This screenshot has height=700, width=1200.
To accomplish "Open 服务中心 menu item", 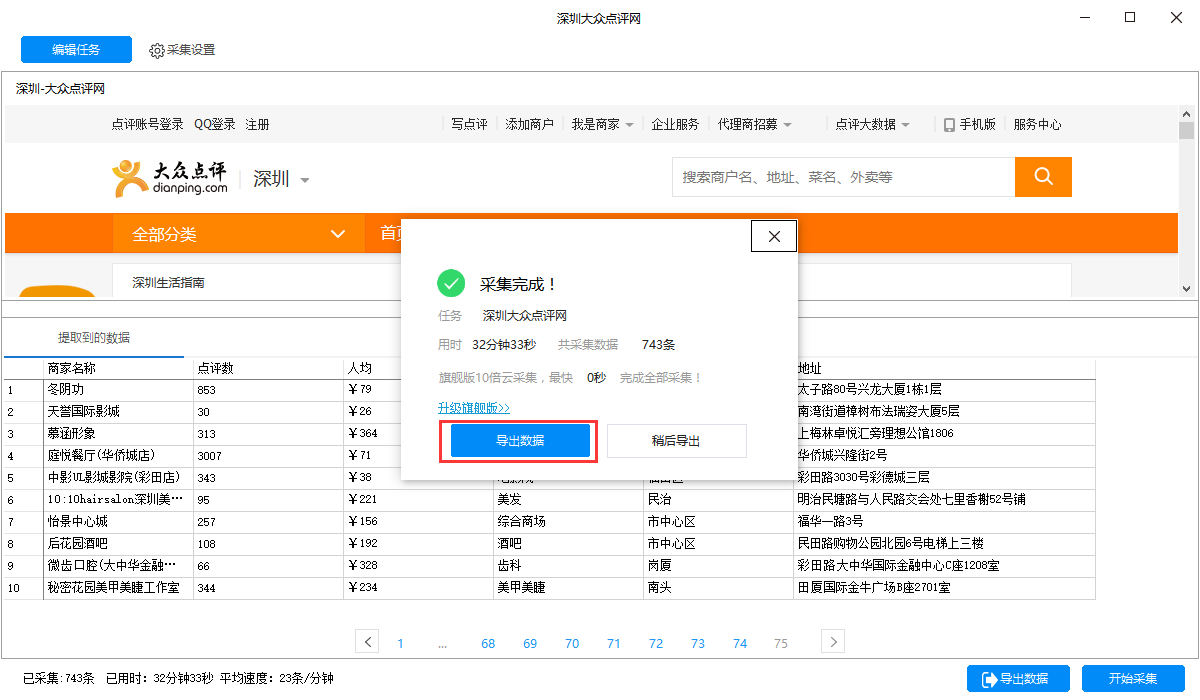I will [x=1037, y=125].
